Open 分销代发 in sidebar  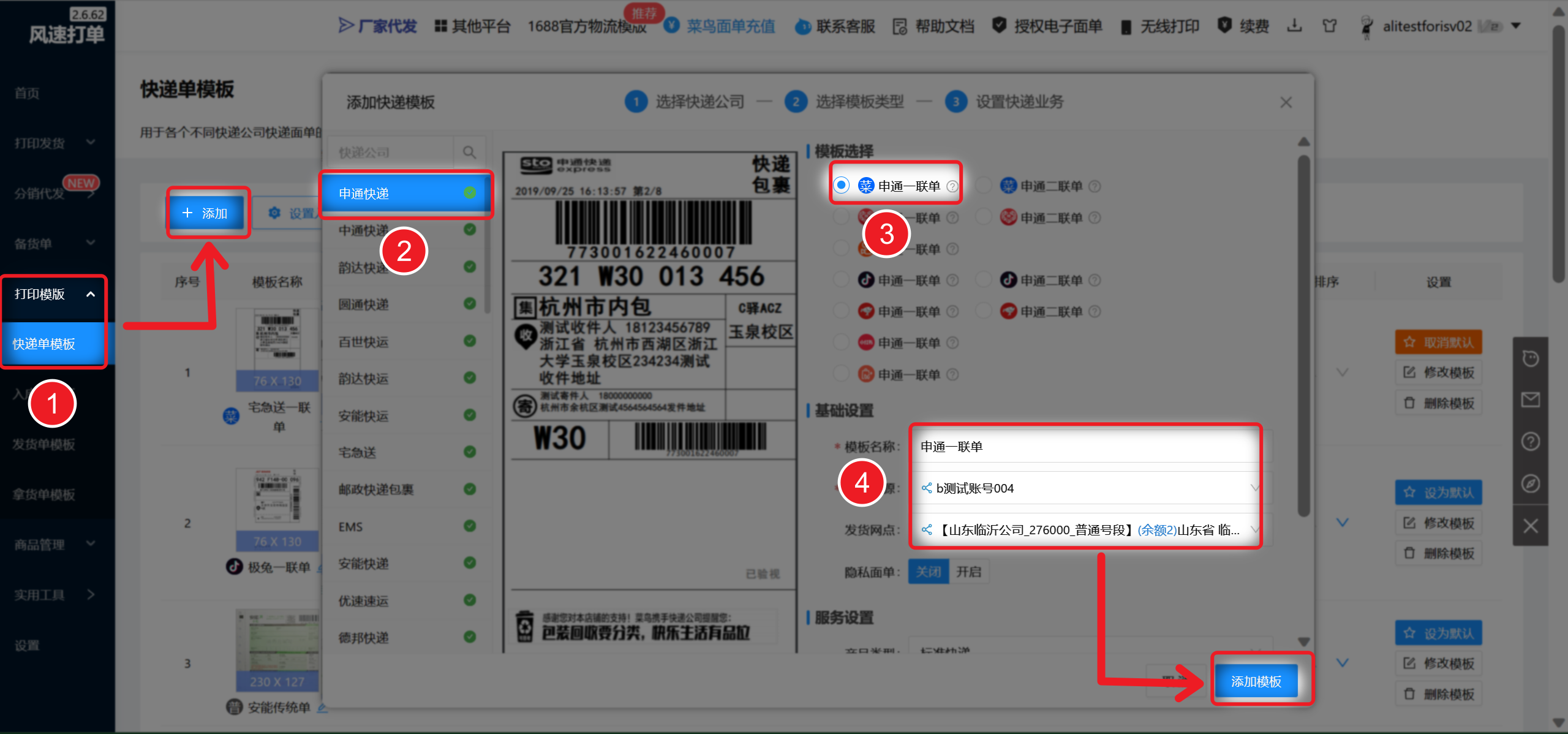[39, 194]
